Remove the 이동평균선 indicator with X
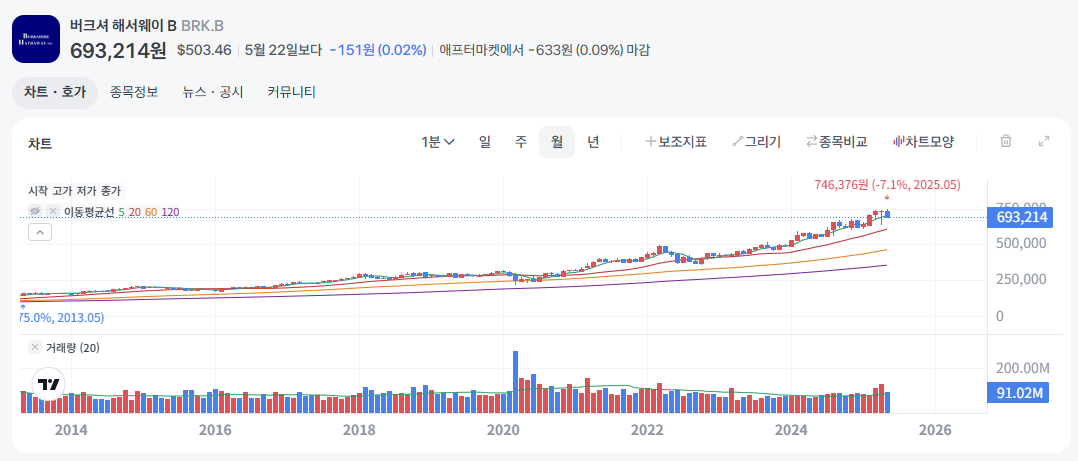Image resolution: width=1078 pixels, height=461 pixels. 53,212
